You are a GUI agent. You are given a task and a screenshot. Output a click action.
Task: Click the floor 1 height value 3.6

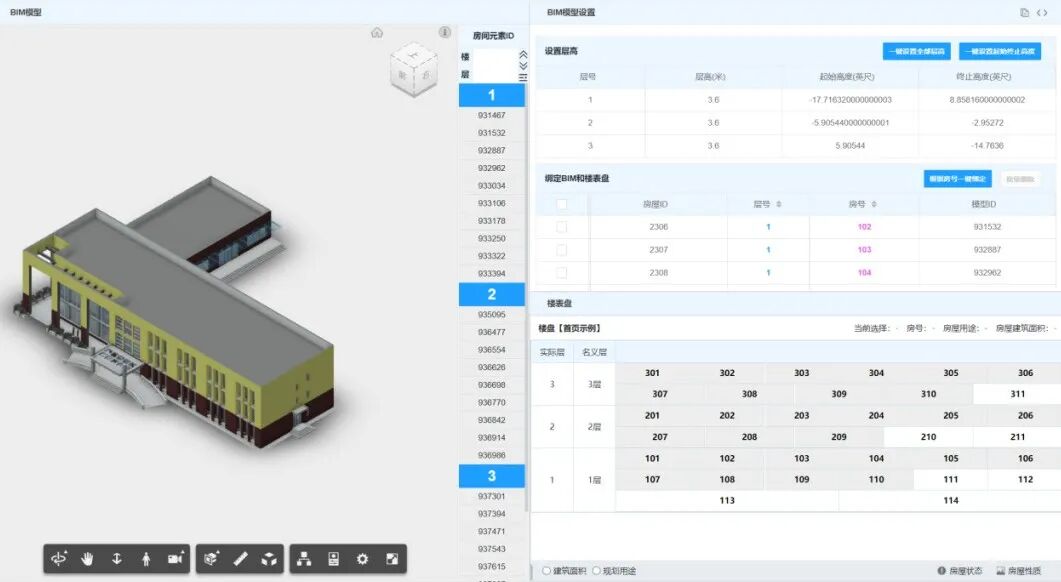click(x=713, y=99)
